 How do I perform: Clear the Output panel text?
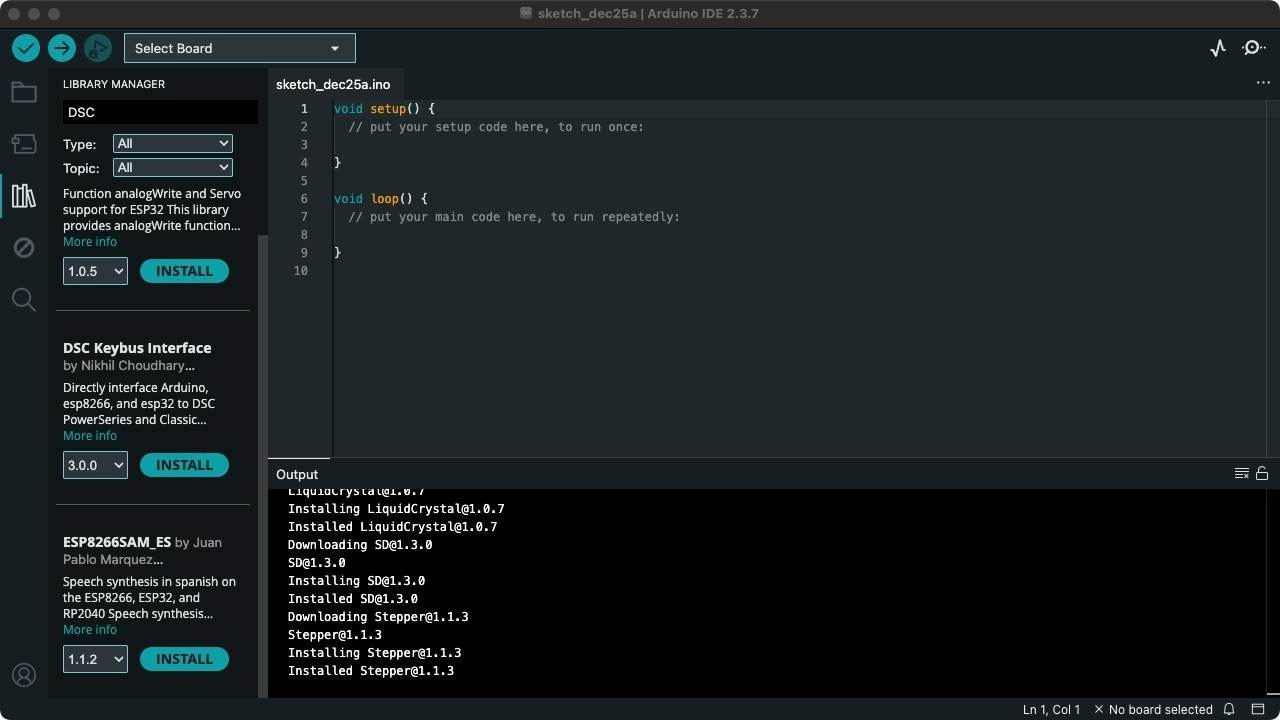[1242, 474]
